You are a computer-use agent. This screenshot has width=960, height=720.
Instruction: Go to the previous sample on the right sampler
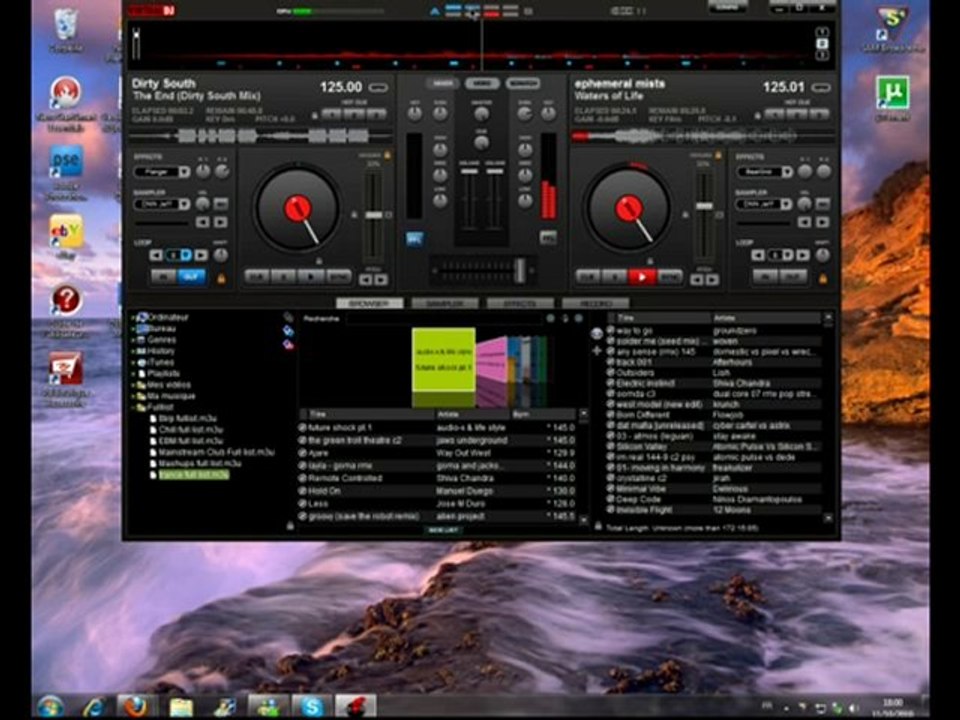804,222
